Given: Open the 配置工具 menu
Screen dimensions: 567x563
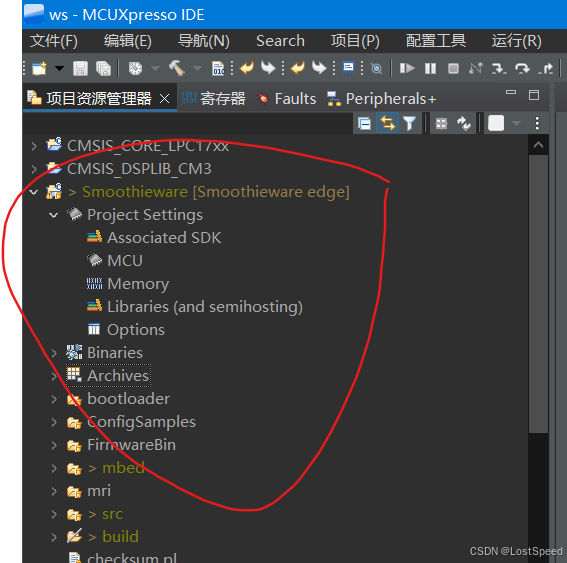Looking at the screenshot, I should coord(436,41).
